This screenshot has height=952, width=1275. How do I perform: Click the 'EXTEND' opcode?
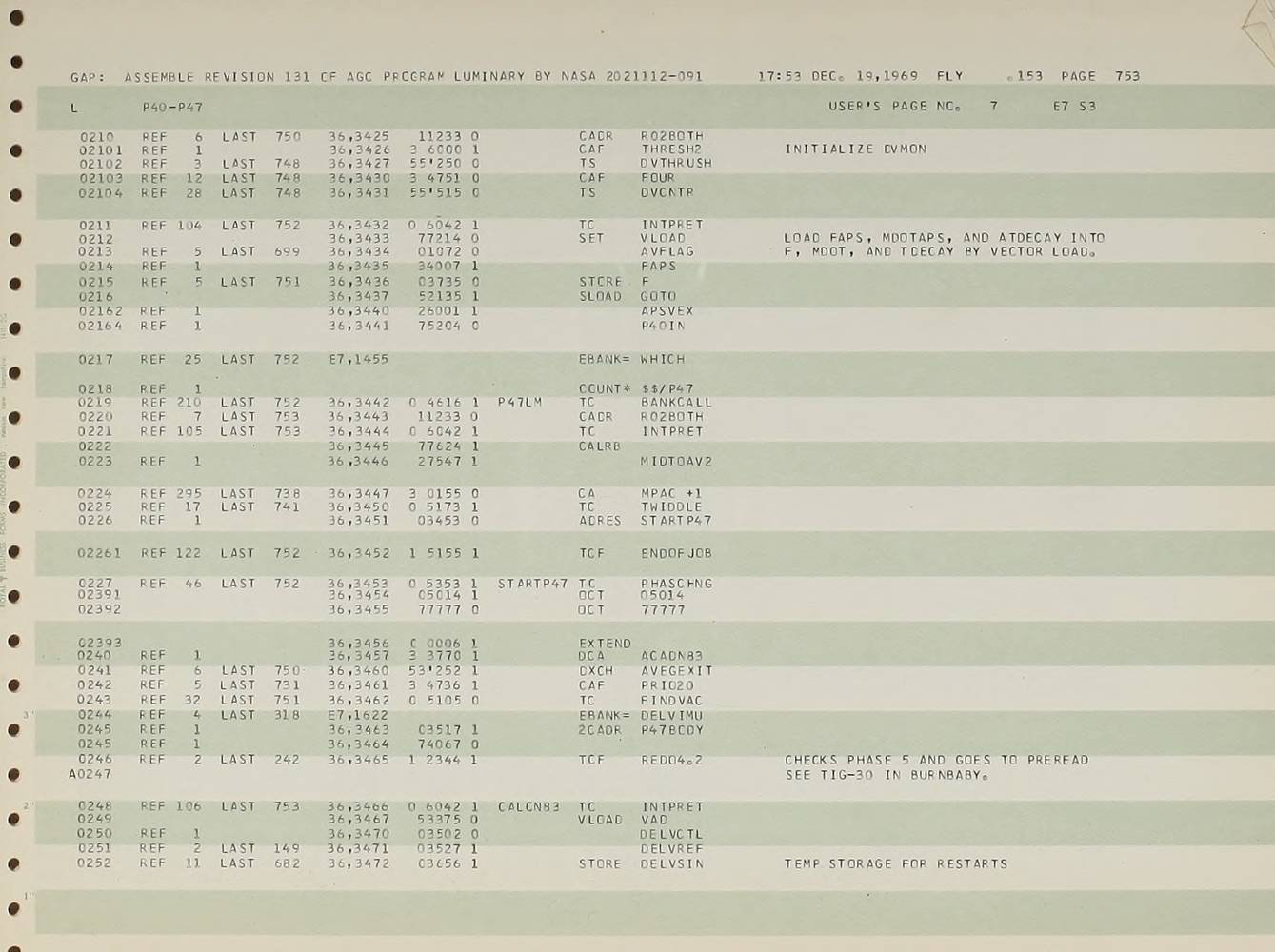(605, 644)
